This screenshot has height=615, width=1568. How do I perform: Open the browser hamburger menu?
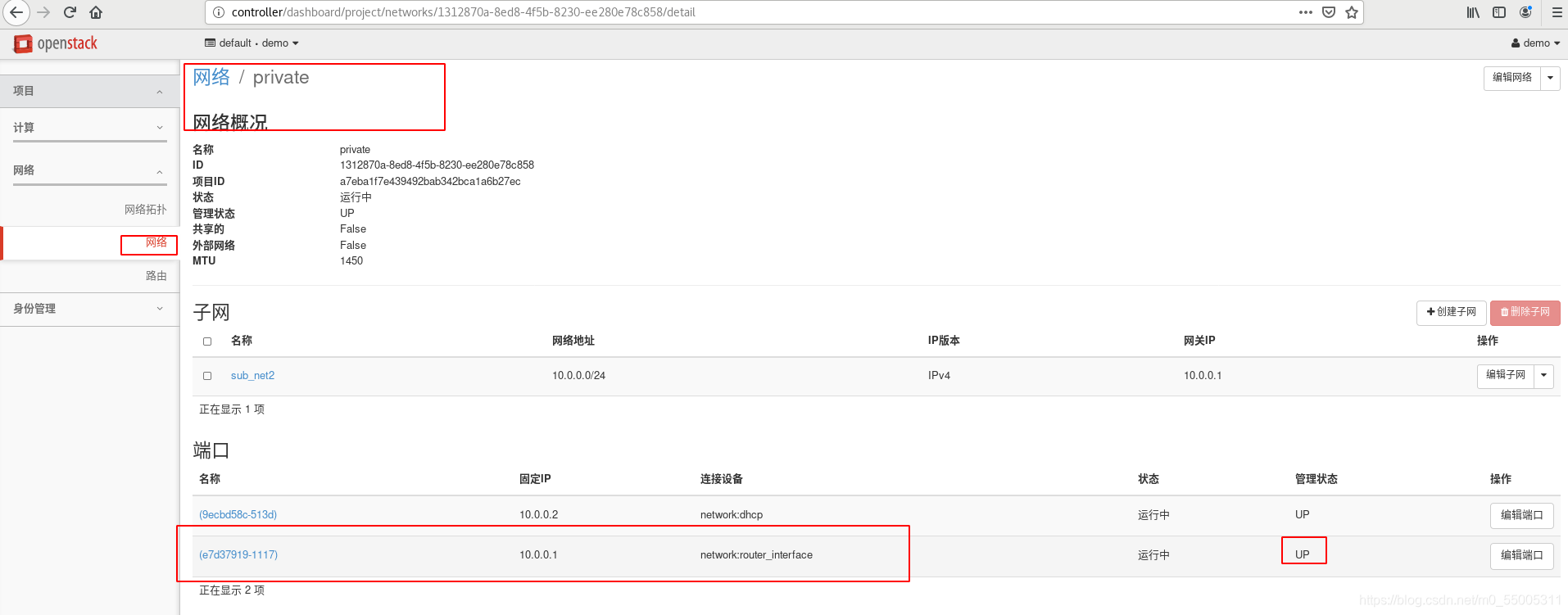click(x=1557, y=12)
